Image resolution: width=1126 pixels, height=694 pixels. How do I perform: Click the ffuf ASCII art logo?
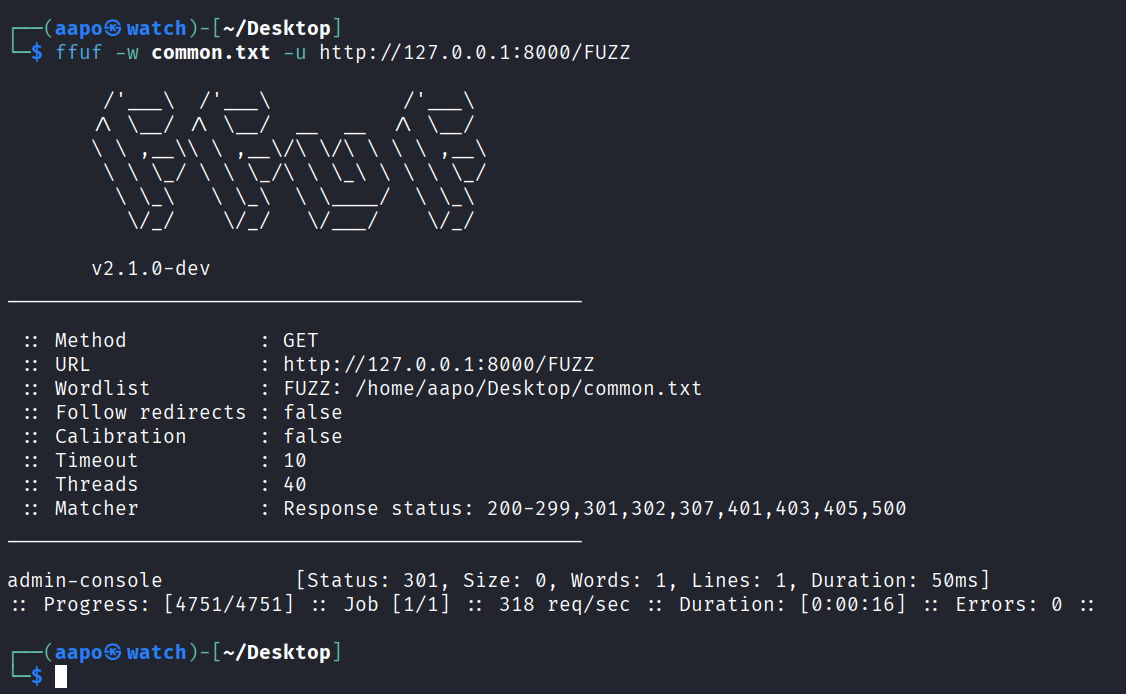(288, 163)
